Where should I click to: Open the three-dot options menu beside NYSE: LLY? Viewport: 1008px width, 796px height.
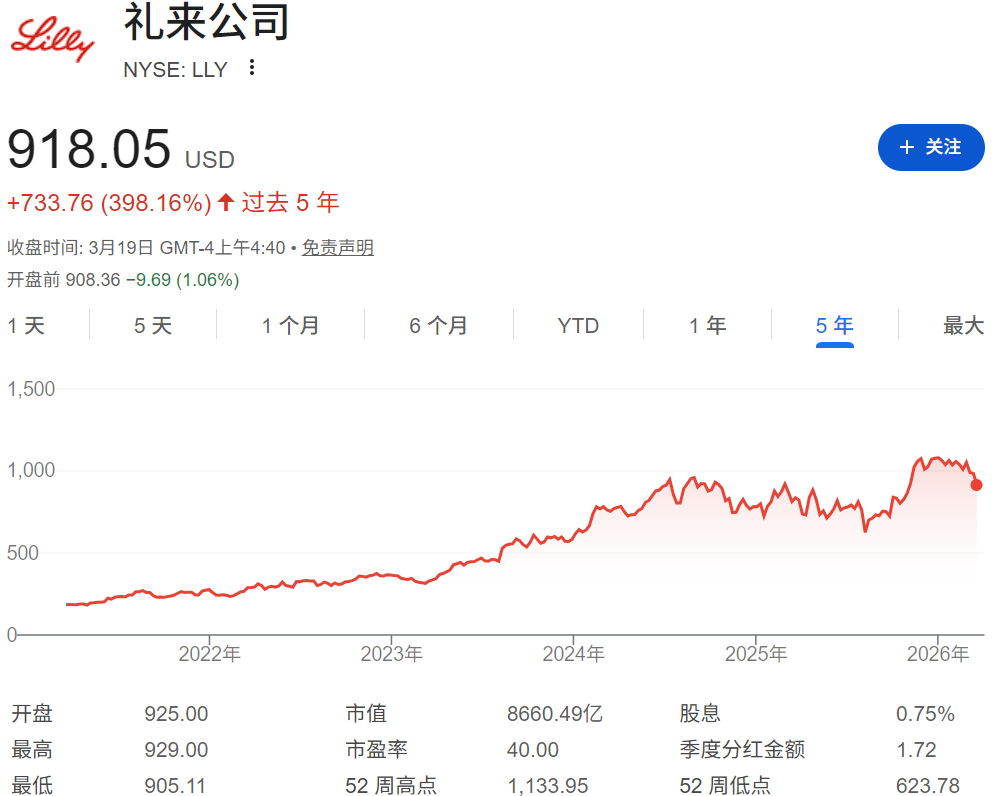coord(251,69)
